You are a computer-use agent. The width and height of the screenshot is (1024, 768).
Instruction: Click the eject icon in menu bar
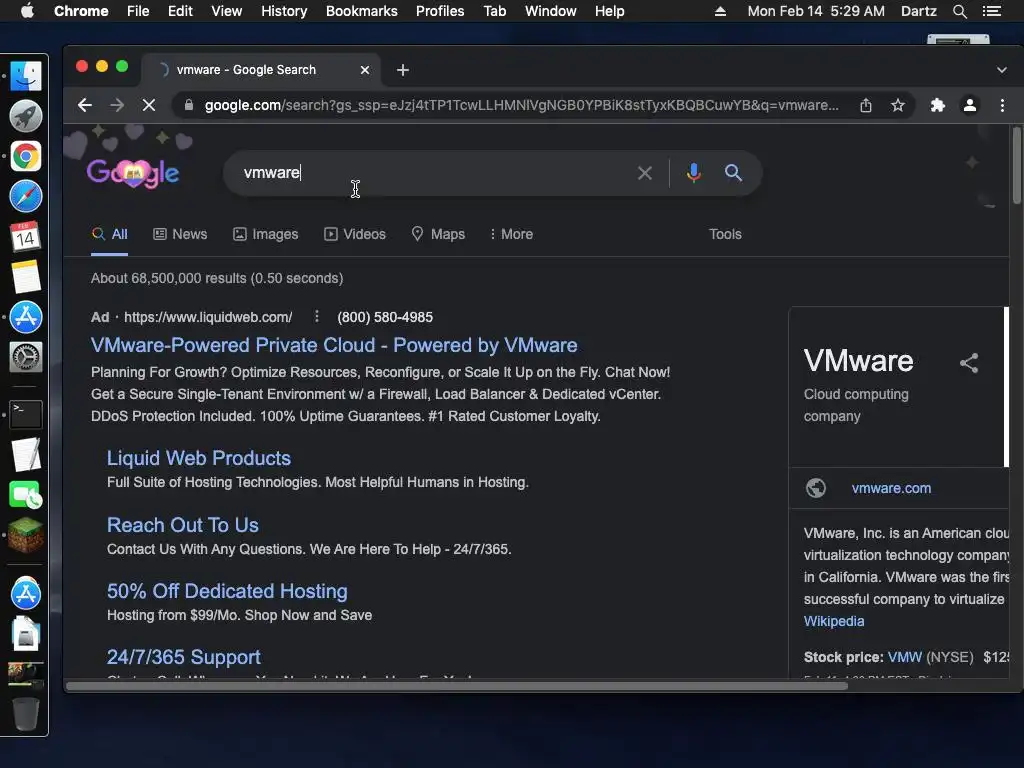point(720,11)
